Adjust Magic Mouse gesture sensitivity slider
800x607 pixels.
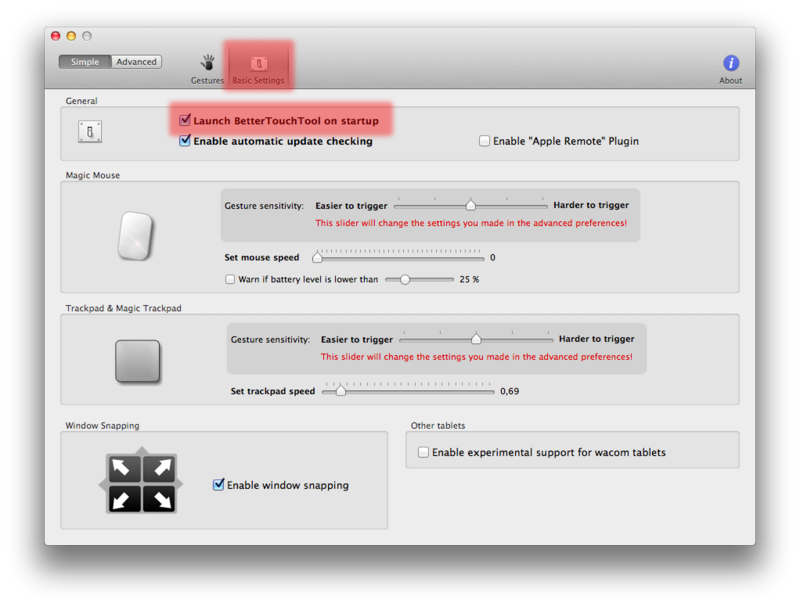pyautogui.click(x=470, y=205)
